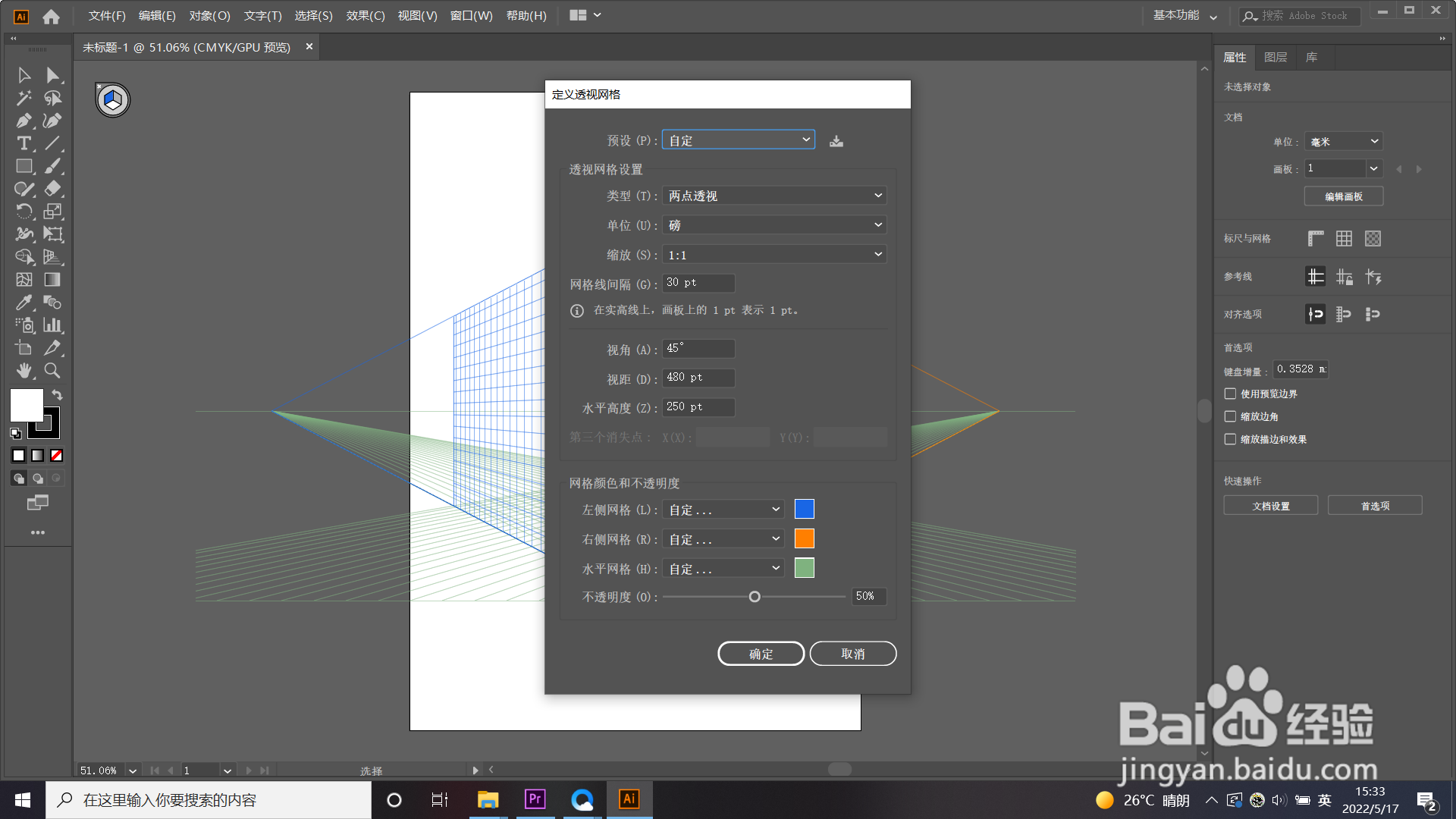Viewport: 1456px width, 819px height.
Task: Switch to the 图层 tab
Action: [x=1276, y=58]
